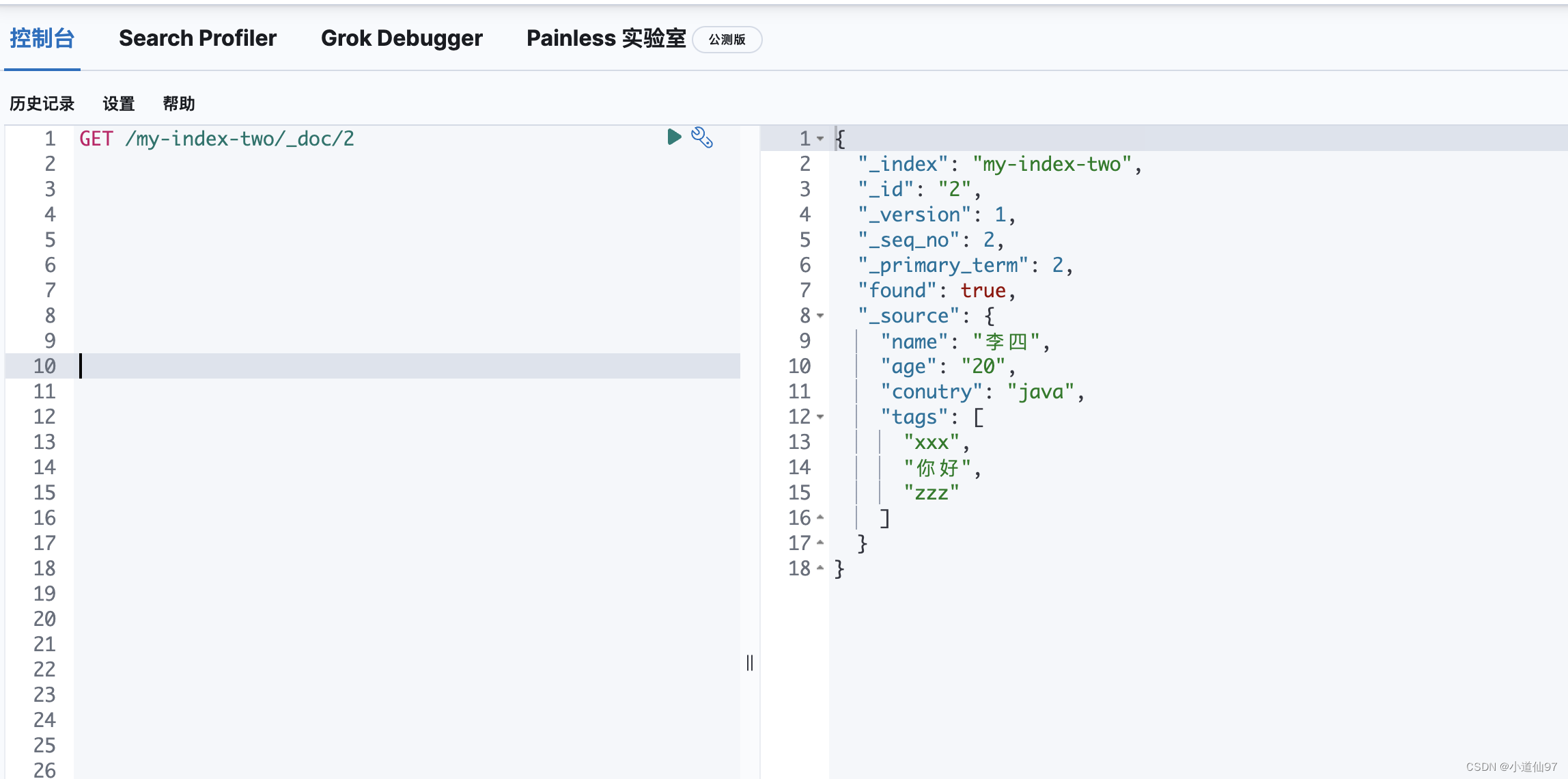1568x779 pixels.
Task: Click the 公测版 beta badge
Action: (x=727, y=40)
